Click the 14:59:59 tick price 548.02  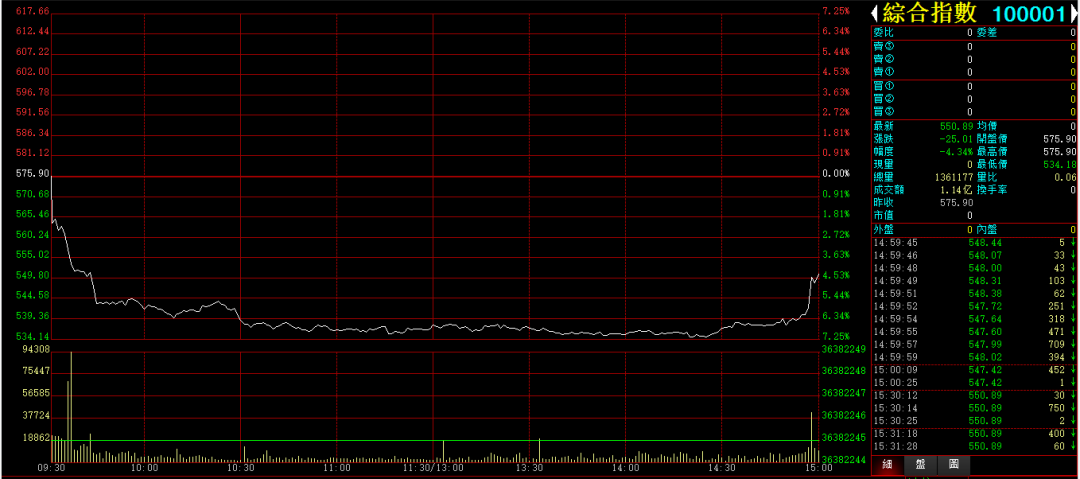coord(984,357)
